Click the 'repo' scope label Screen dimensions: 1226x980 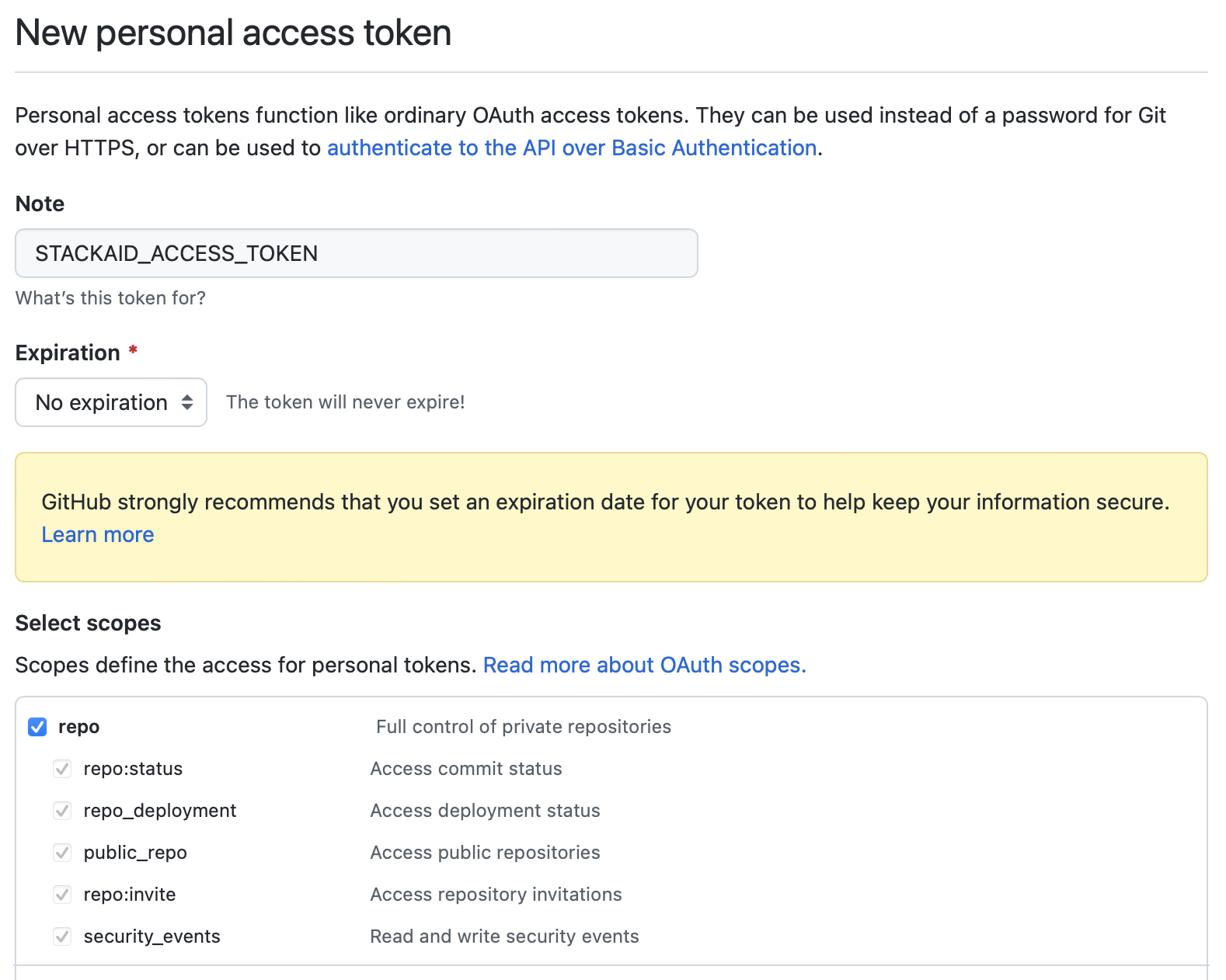79,727
